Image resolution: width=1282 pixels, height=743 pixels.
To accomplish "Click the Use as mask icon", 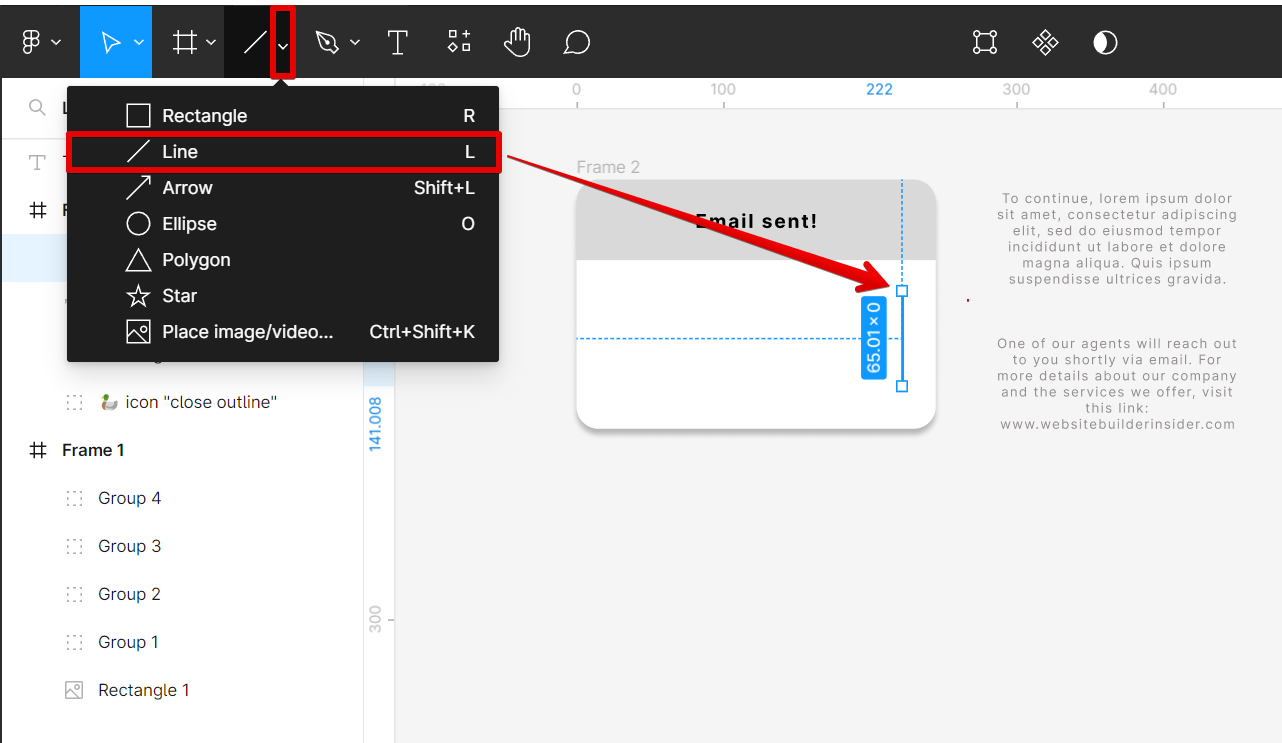I will coord(1104,41).
